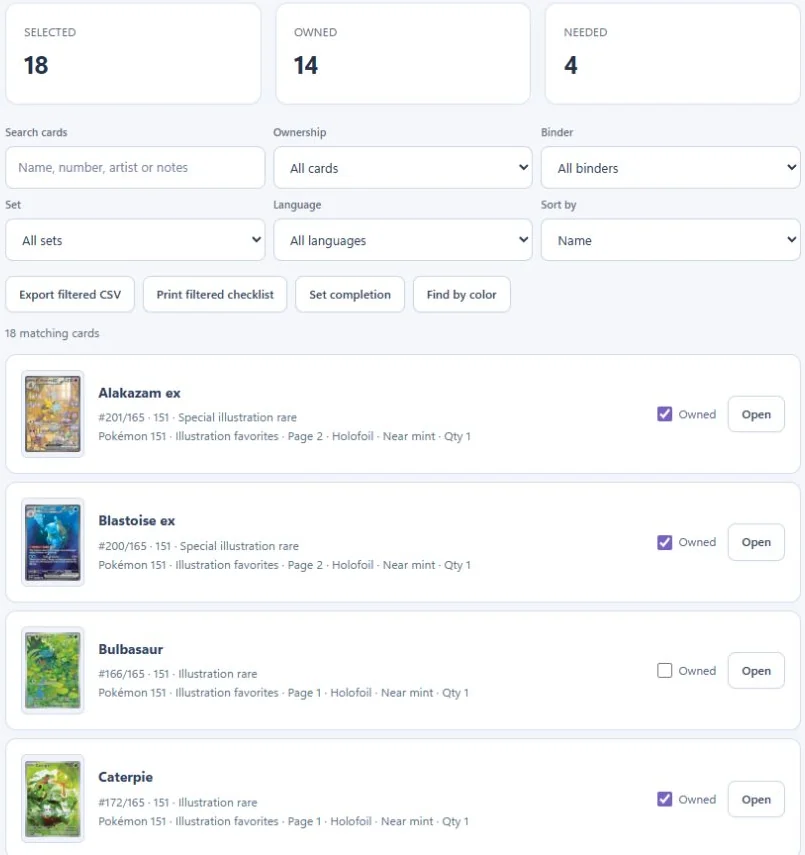The height and width of the screenshot is (855, 805).
Task: Click the OWNED 14 stat card
Action: pos(403,53)
